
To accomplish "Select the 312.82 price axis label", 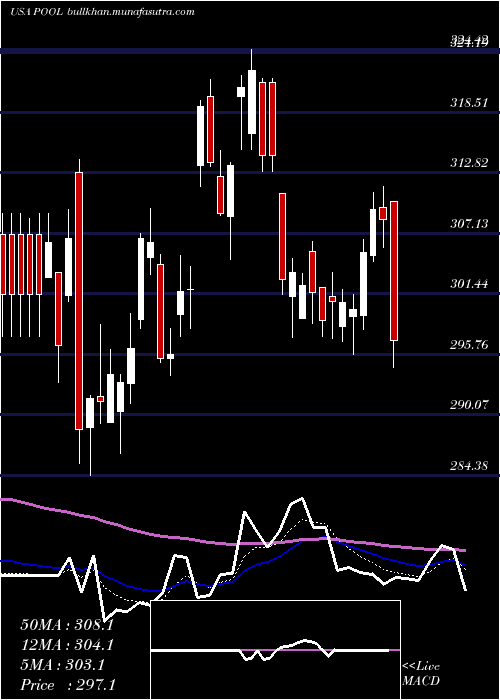I will pos(469,163).
